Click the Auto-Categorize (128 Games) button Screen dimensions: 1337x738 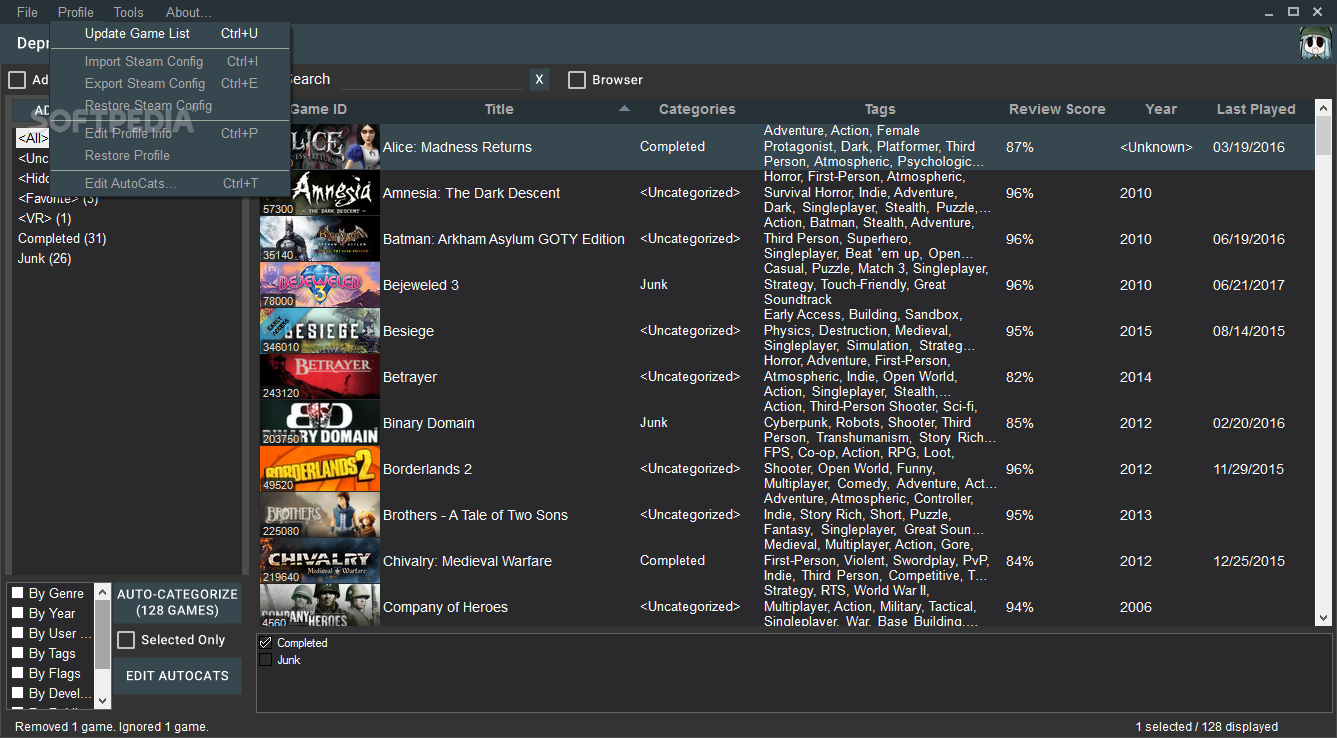tap(178, 602)
